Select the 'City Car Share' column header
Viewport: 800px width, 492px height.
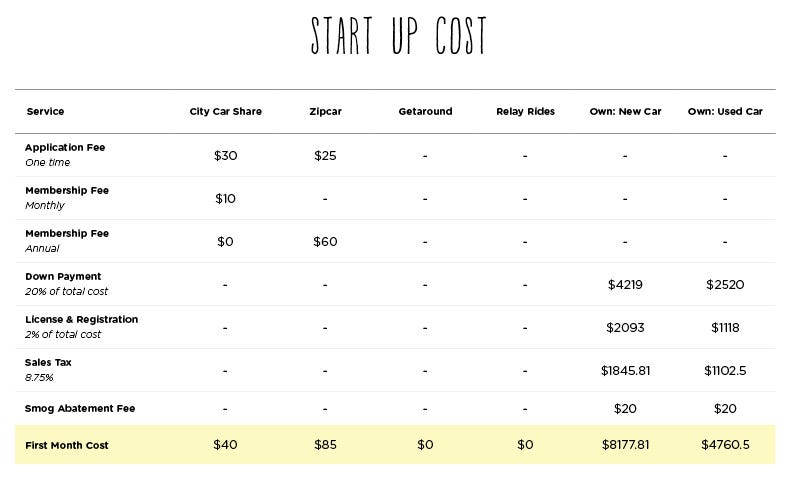click(226, 111)
